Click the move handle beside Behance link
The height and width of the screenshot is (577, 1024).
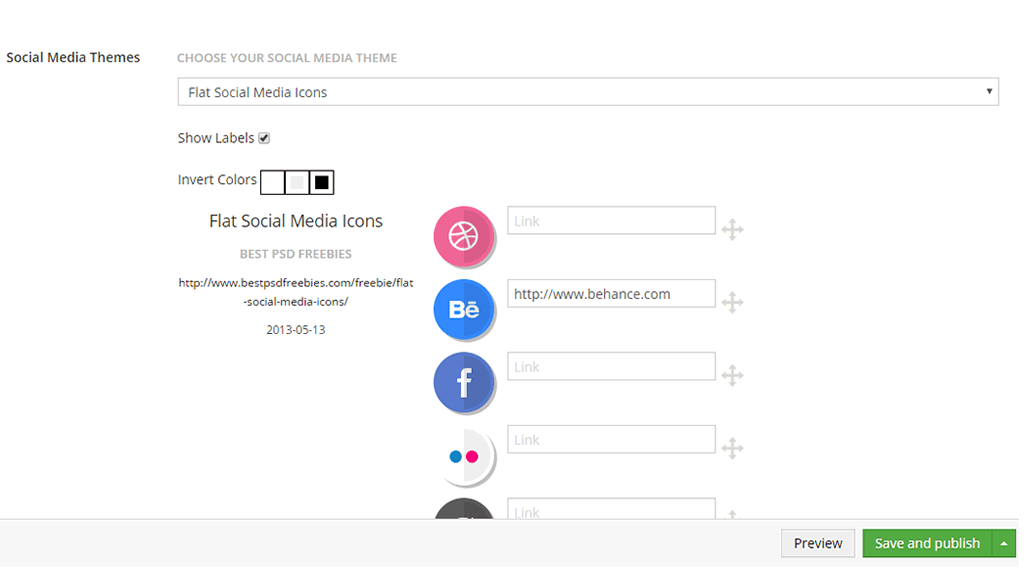pyautogui.click(x=732, y=303)
